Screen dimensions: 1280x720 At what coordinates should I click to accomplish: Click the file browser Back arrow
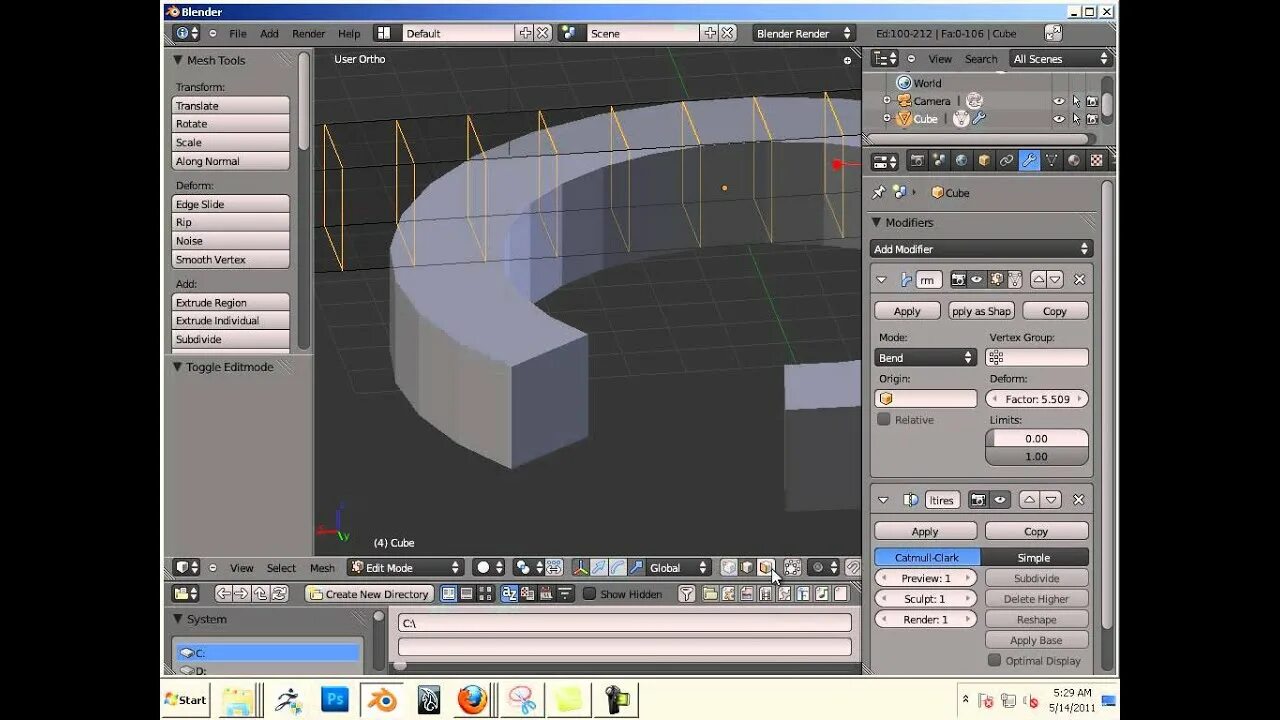pos(223,593)
